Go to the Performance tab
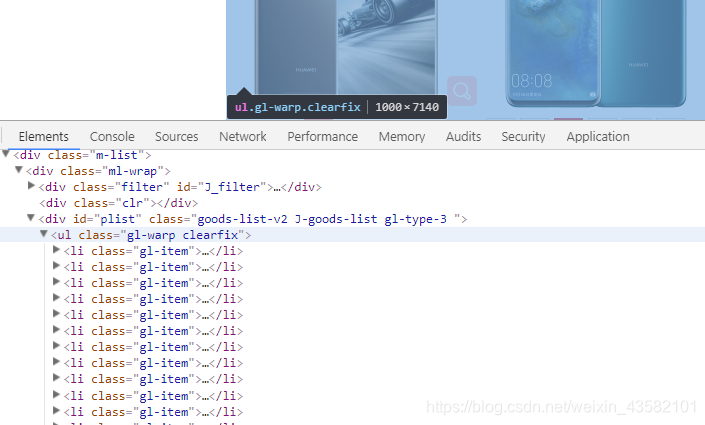The image size is (705, 425). click(x=322, y=136)
